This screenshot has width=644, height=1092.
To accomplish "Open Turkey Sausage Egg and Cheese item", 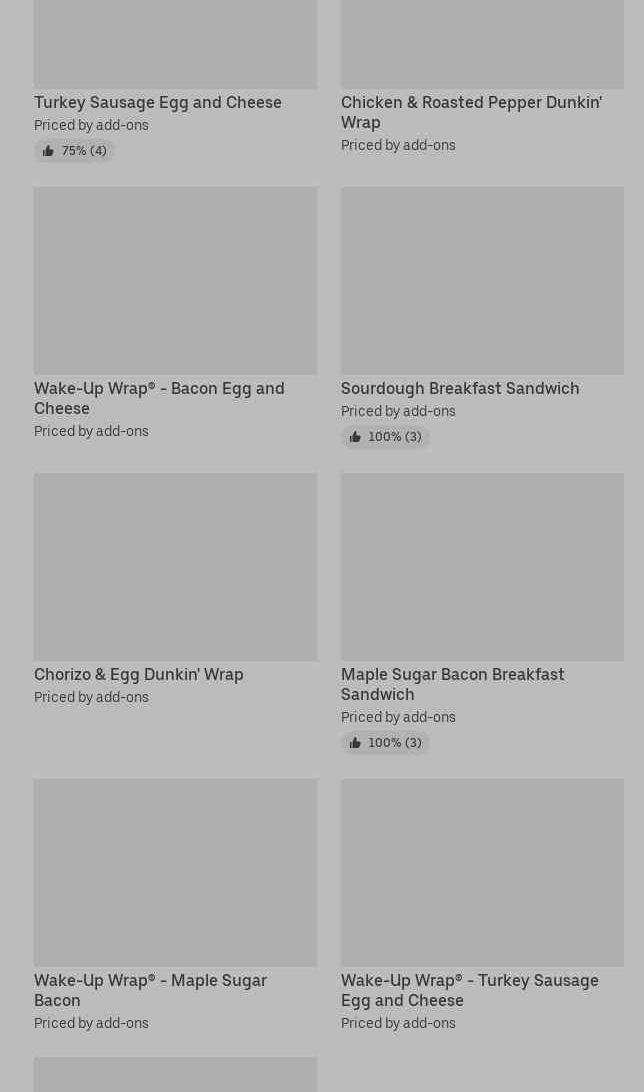I will [158, 102].
